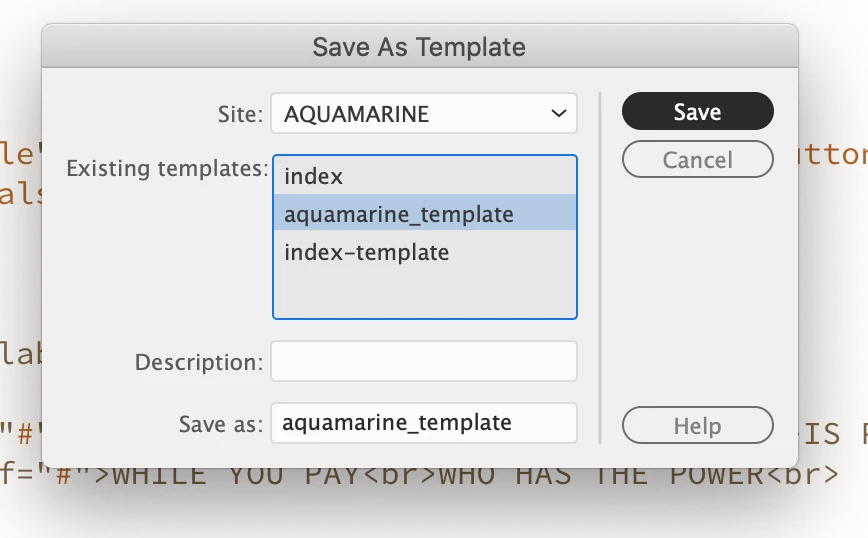Click the 'Save as:' label
868x538 pixels.
tap(220, 424)
